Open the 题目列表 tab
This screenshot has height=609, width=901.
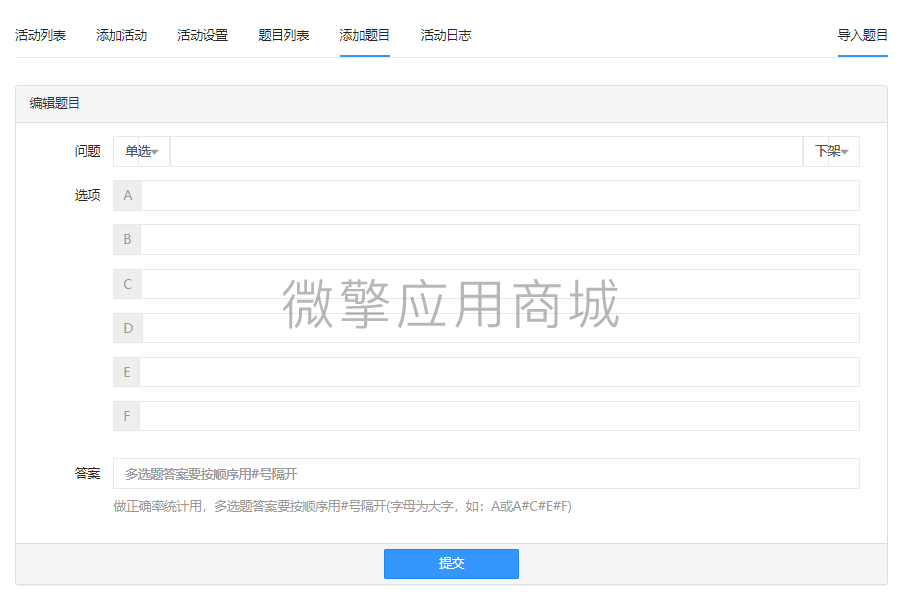click(x=284, y=36)
